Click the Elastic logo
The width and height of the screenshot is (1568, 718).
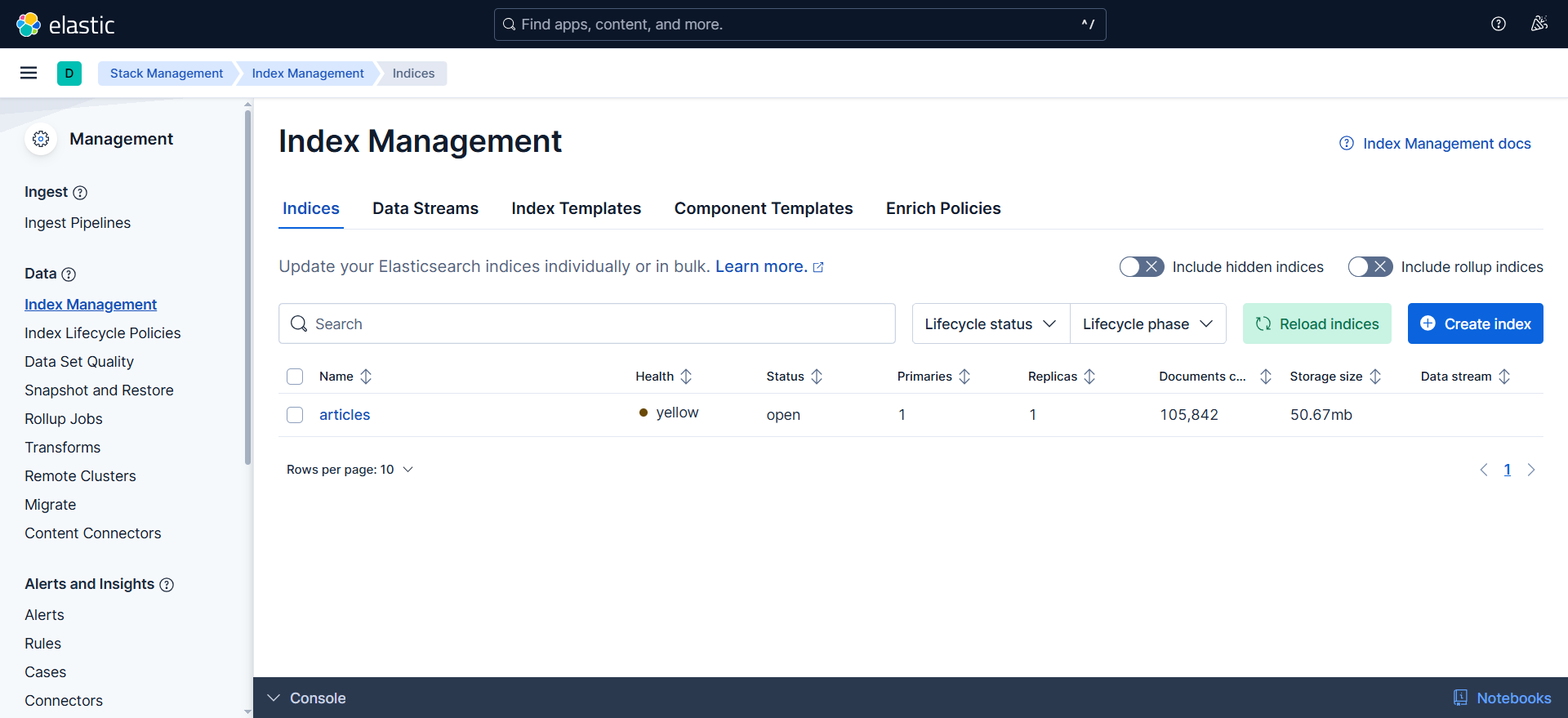pyautogui.click(x=65, y=25)
